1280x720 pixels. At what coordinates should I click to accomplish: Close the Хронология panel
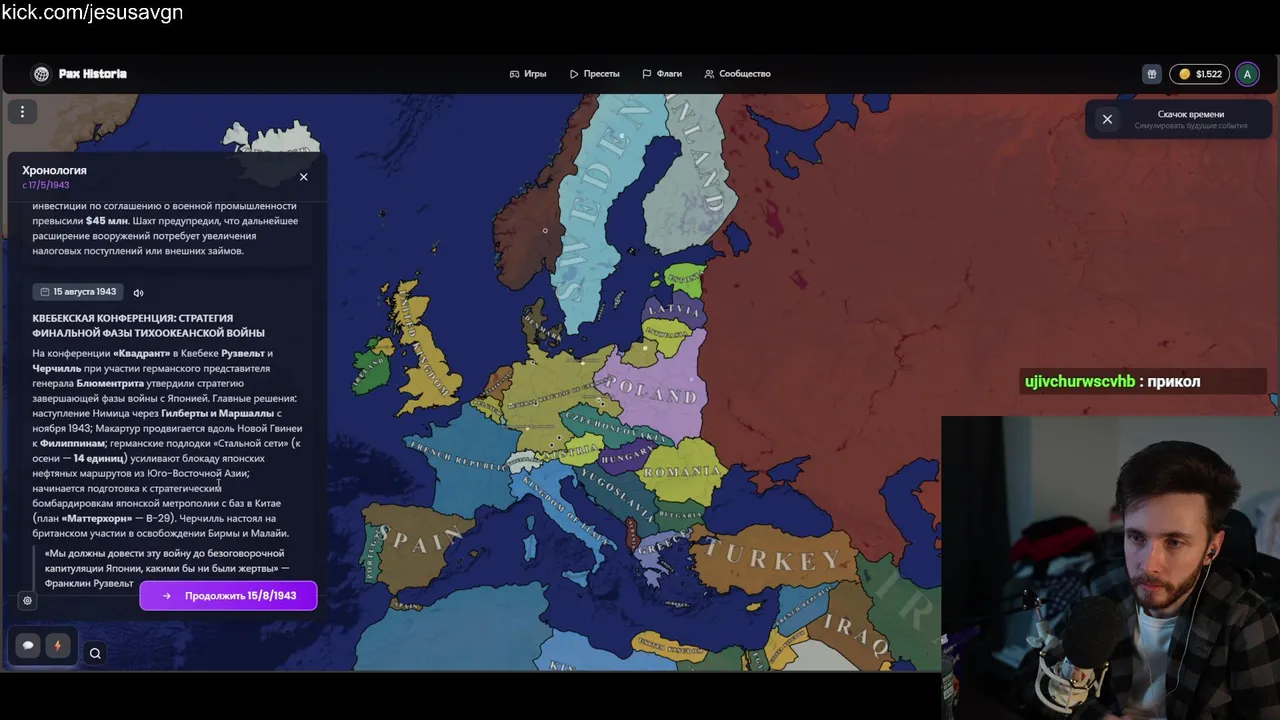click(x=304, y=177)
